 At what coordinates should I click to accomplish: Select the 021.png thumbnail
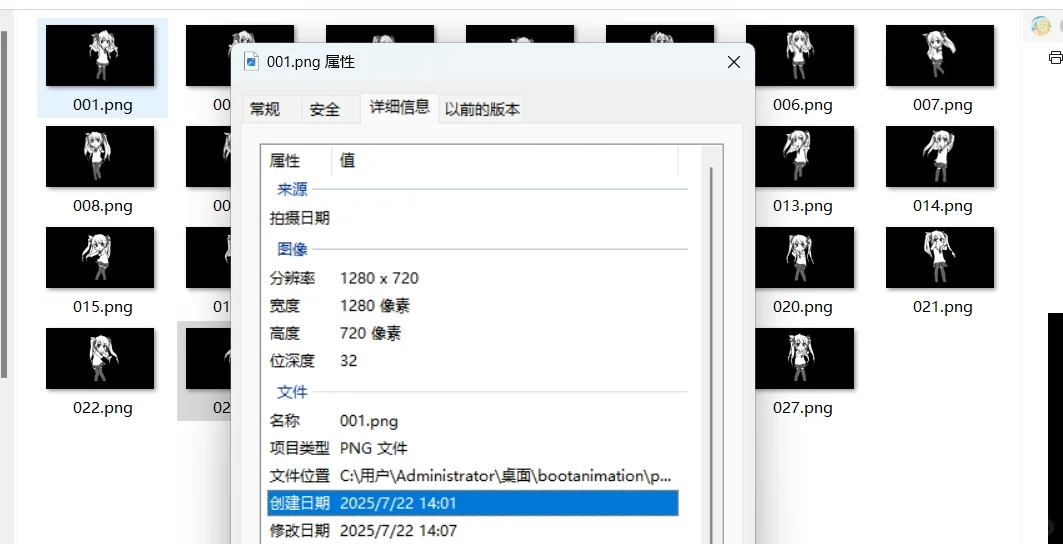(x=940, y=258)
